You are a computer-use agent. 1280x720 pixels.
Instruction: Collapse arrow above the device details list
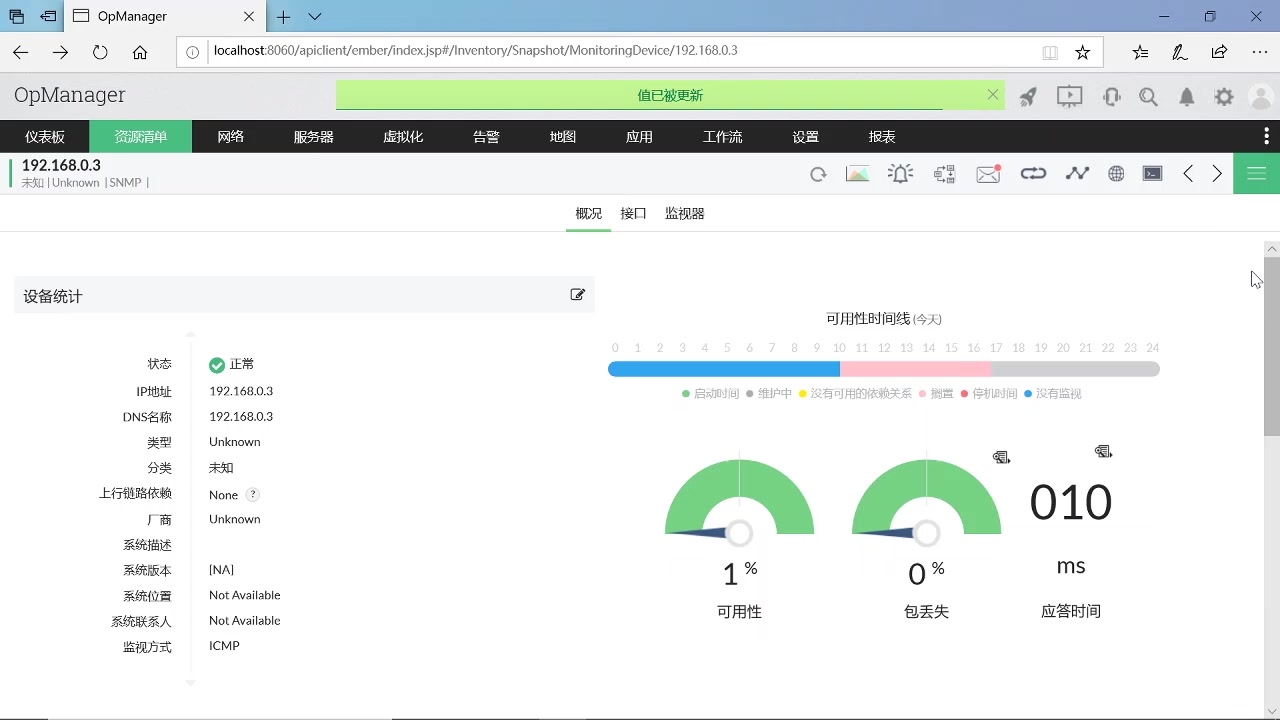(190, 335)
